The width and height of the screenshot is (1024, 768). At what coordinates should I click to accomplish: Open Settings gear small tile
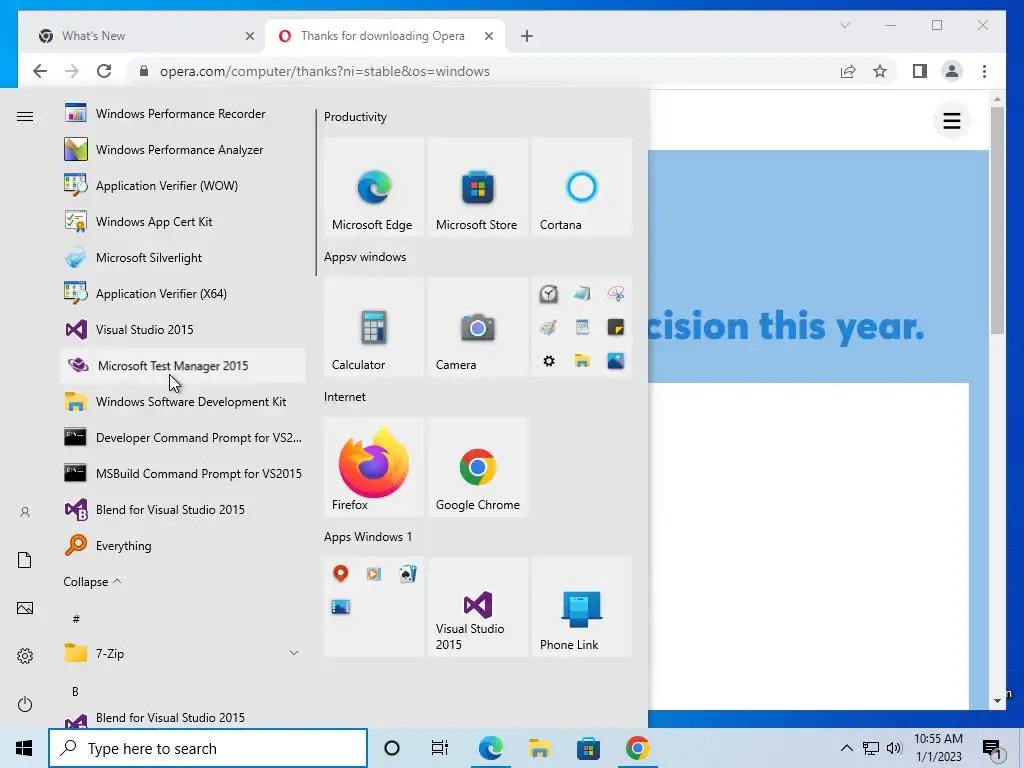(549, 360)
